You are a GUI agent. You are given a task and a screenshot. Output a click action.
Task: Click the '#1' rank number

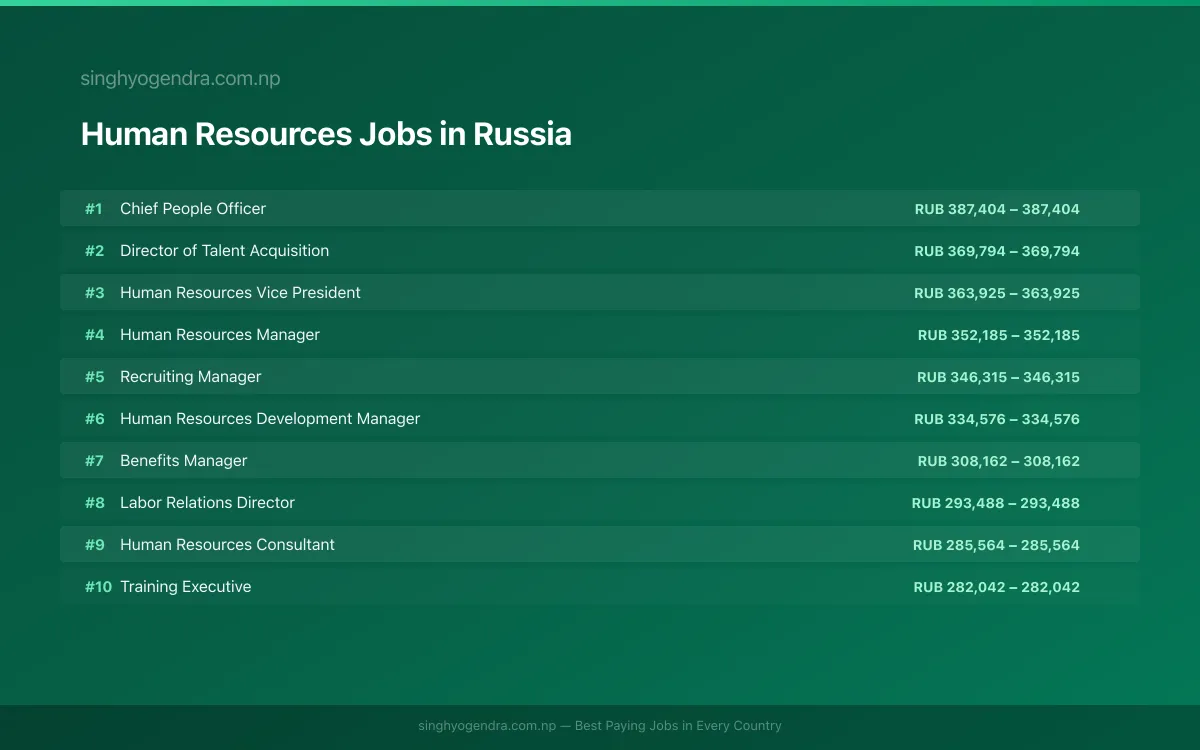(x=94, y=209)
